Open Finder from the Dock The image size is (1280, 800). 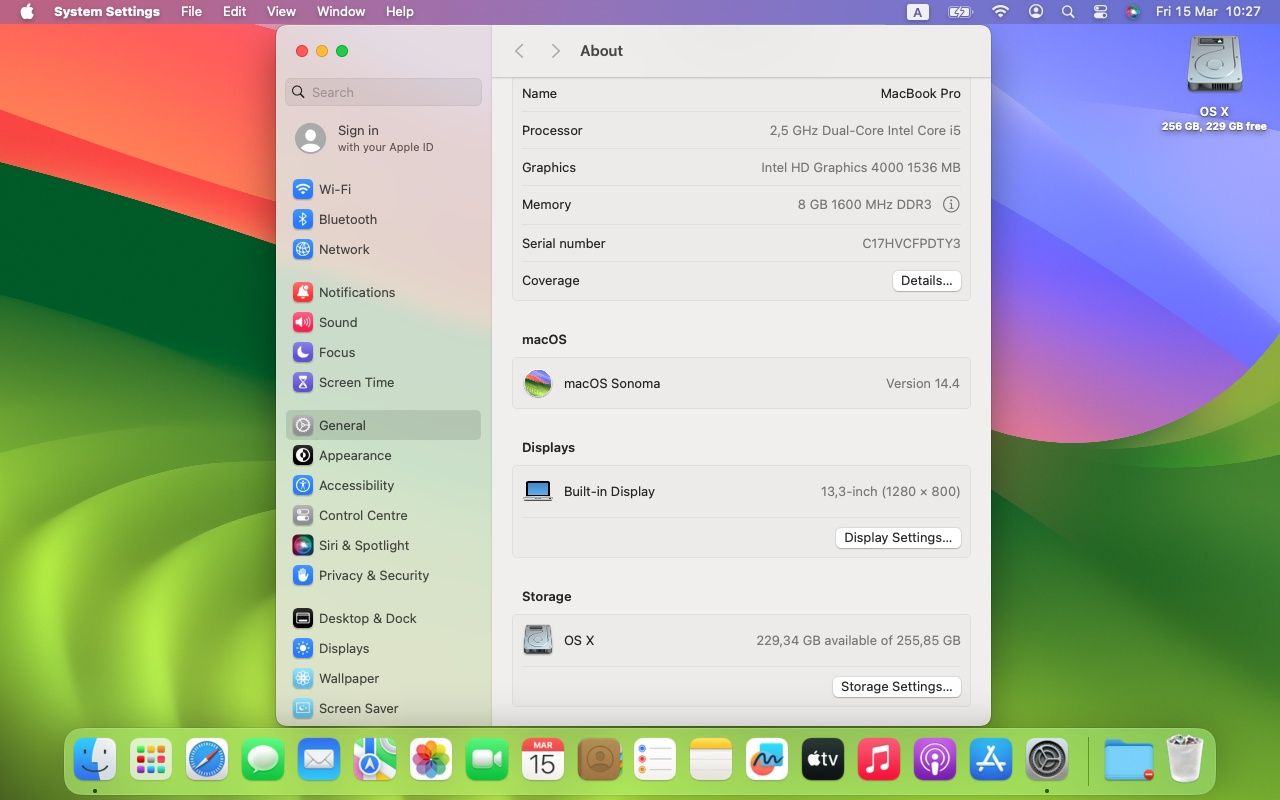95,760
